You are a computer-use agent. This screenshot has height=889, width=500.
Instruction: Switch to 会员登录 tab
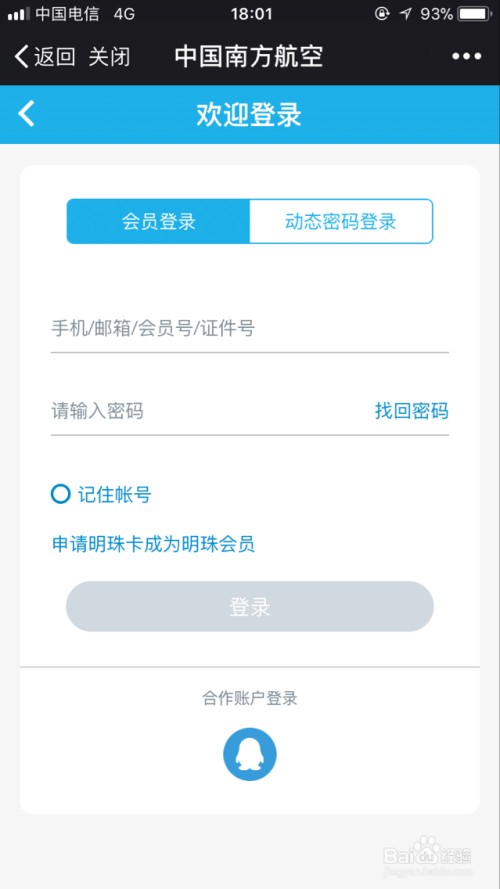[158, 221]
